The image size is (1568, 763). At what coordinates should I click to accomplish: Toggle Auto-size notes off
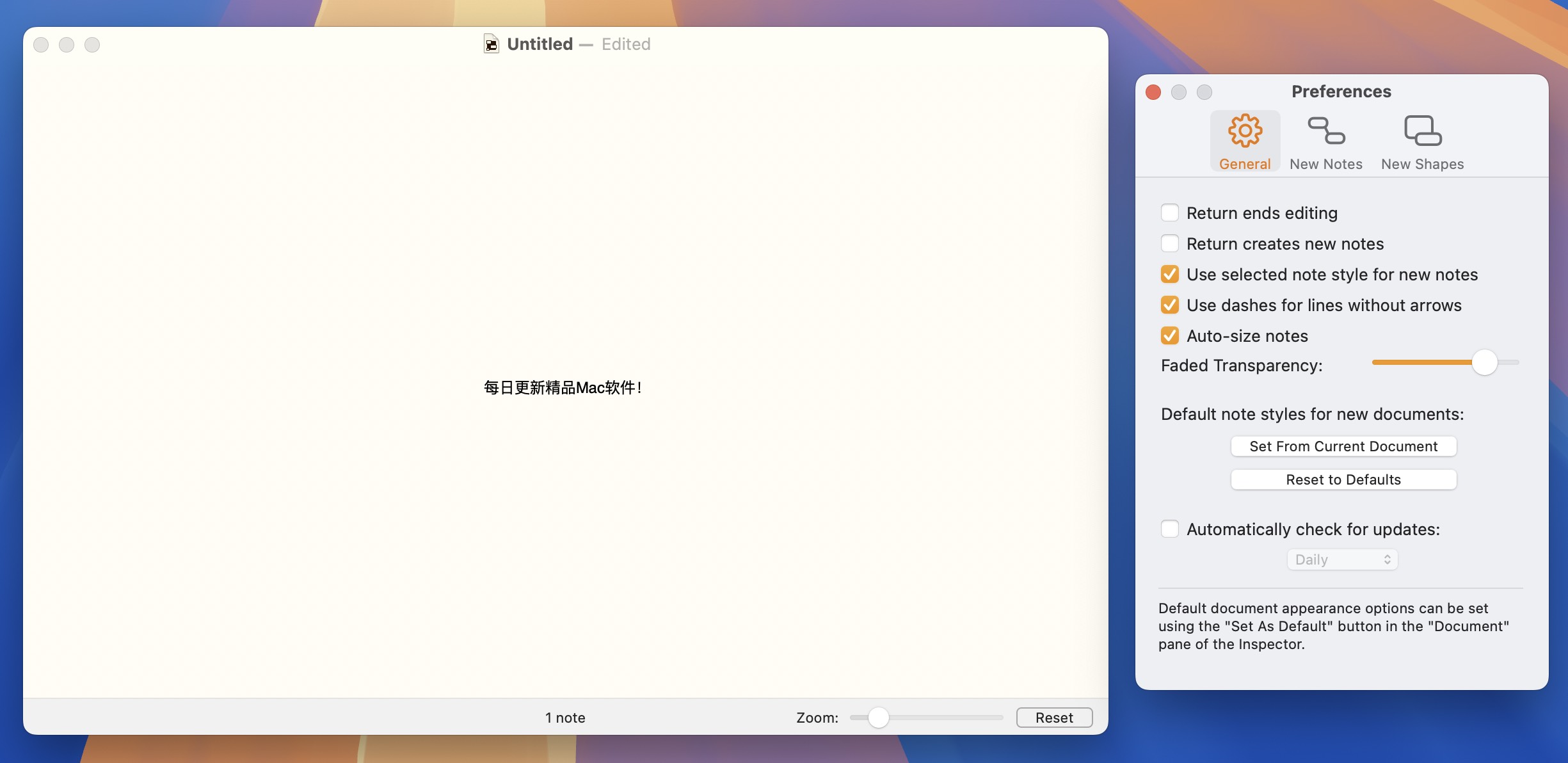[1171, 335]
